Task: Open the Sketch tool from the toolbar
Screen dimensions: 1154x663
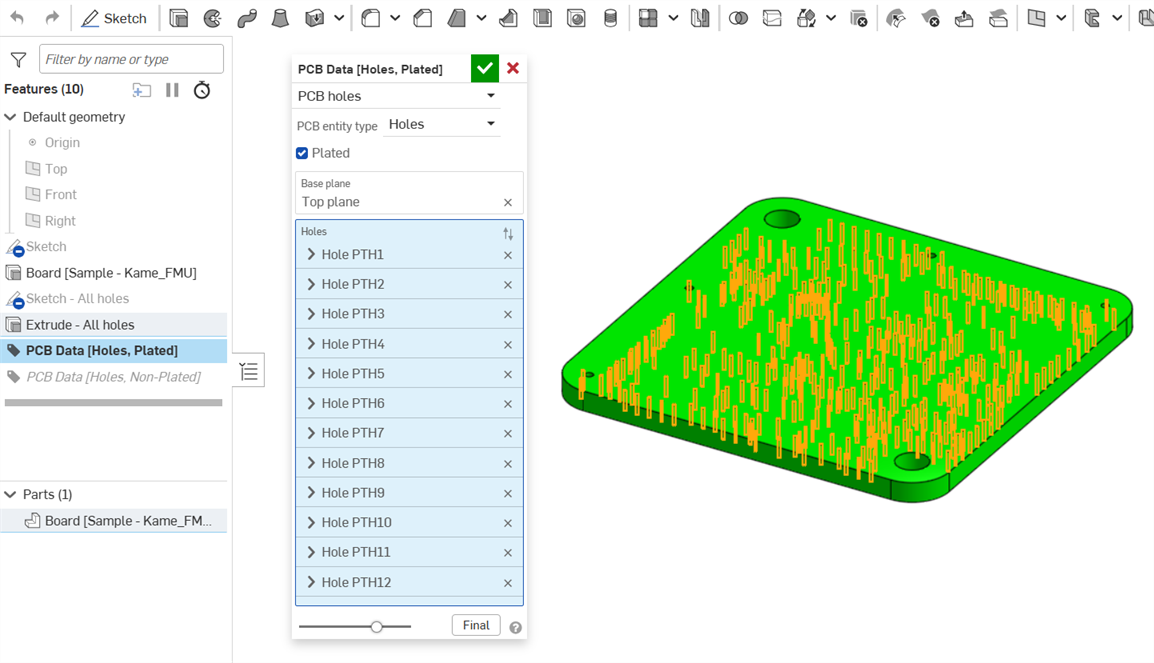Action: pyautogui.click(x=113, y=17)
